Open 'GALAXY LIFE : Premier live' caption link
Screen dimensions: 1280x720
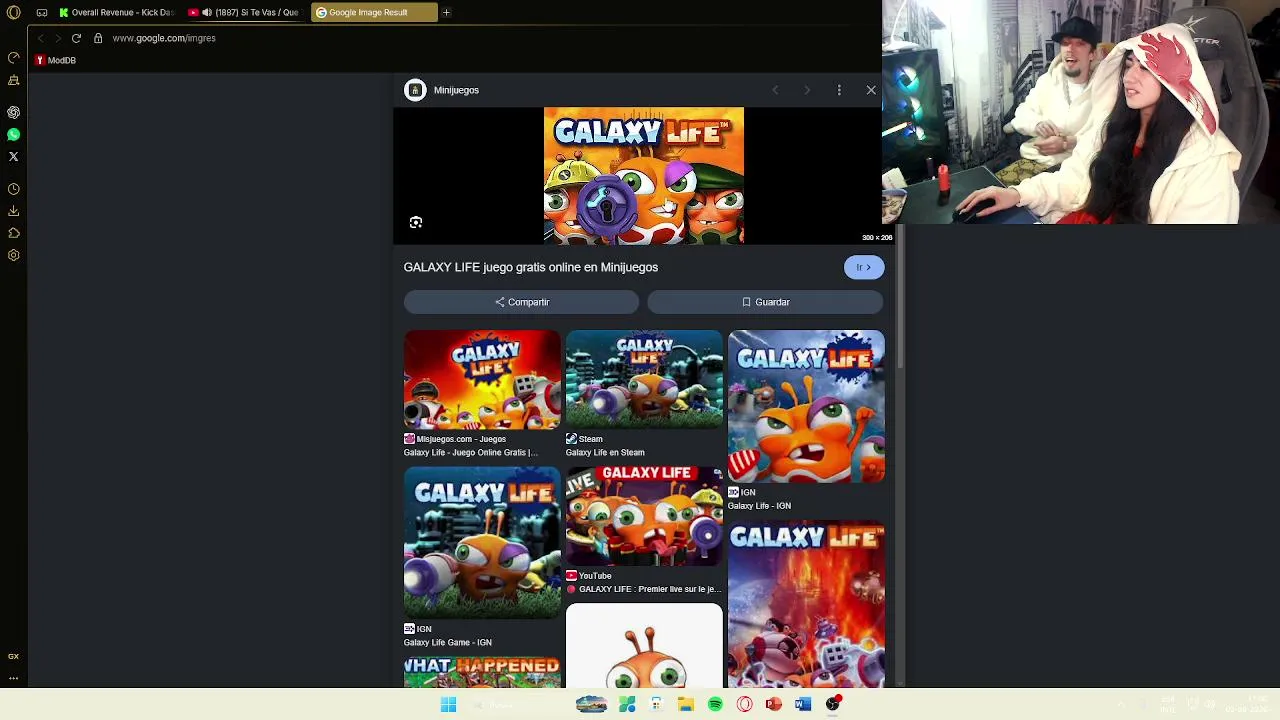point(650,589)
